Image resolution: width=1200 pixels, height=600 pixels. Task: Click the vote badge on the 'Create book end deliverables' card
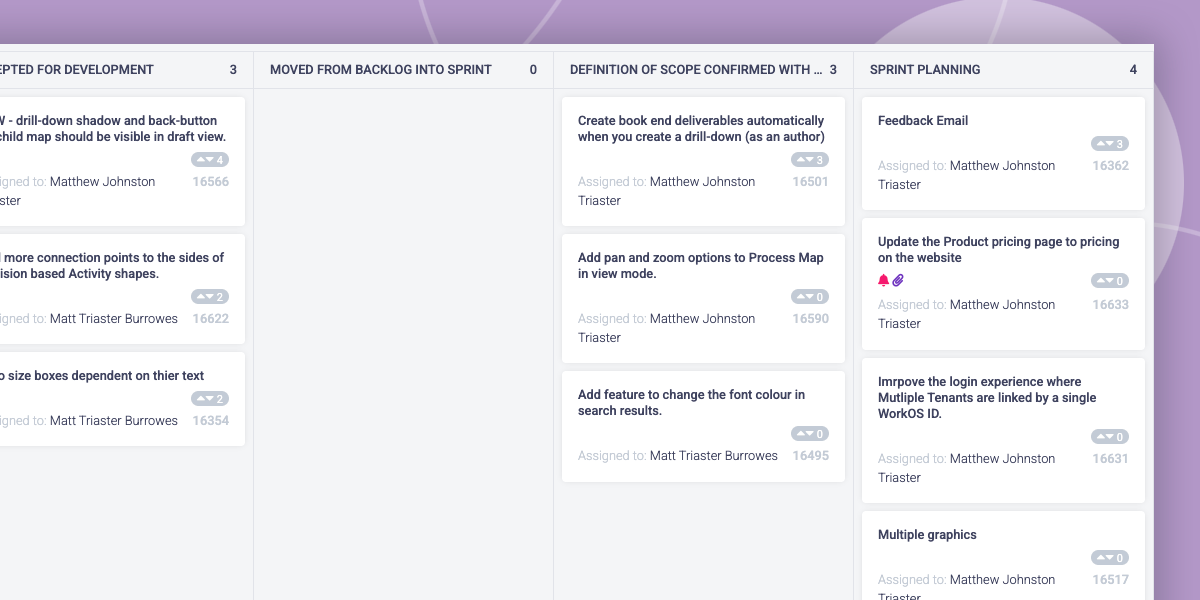click(810, 160)
